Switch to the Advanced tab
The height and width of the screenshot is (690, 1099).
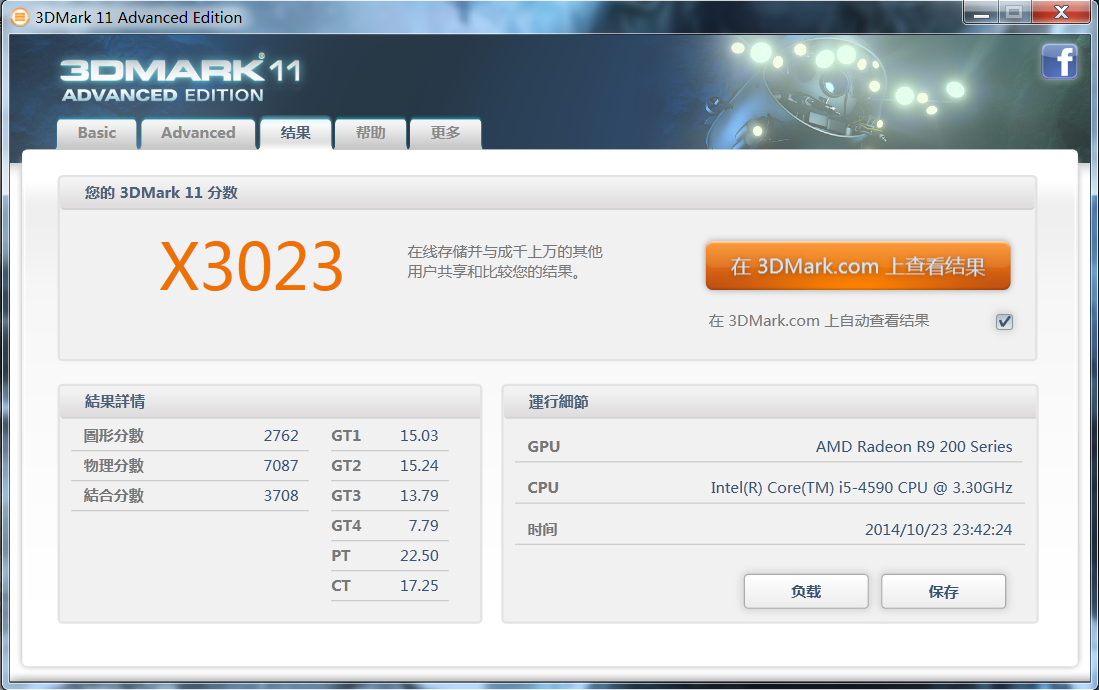point(198,133)
